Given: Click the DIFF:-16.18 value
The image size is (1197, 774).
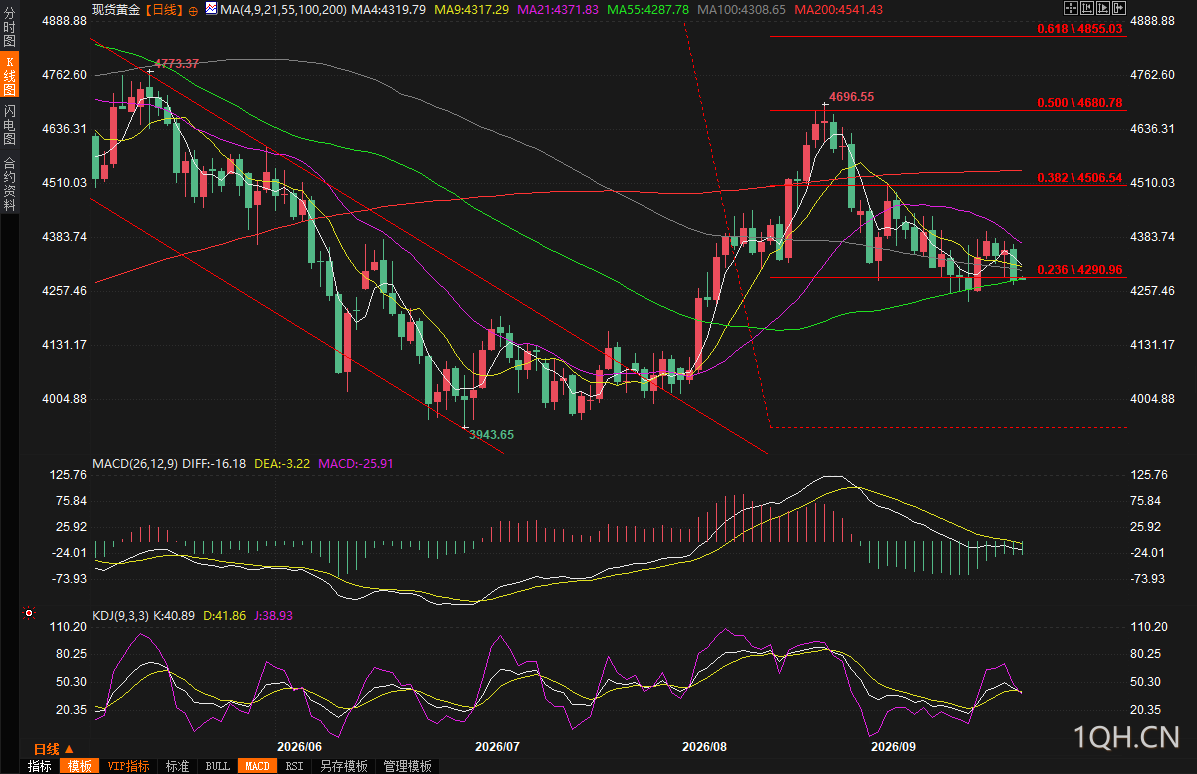Looking at the screenshot, I should pos(214,463).
